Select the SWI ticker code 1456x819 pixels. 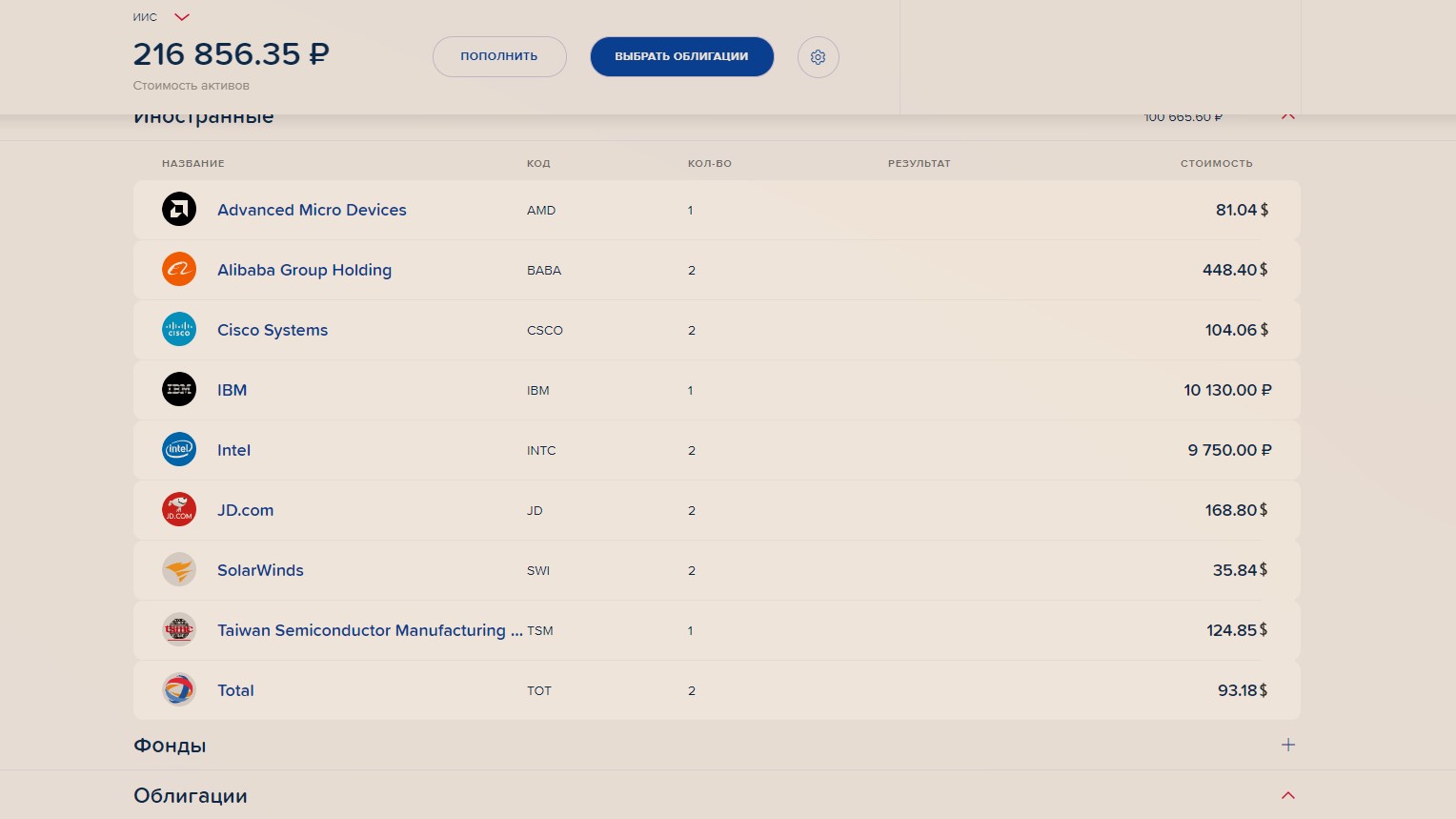[538, 570]
